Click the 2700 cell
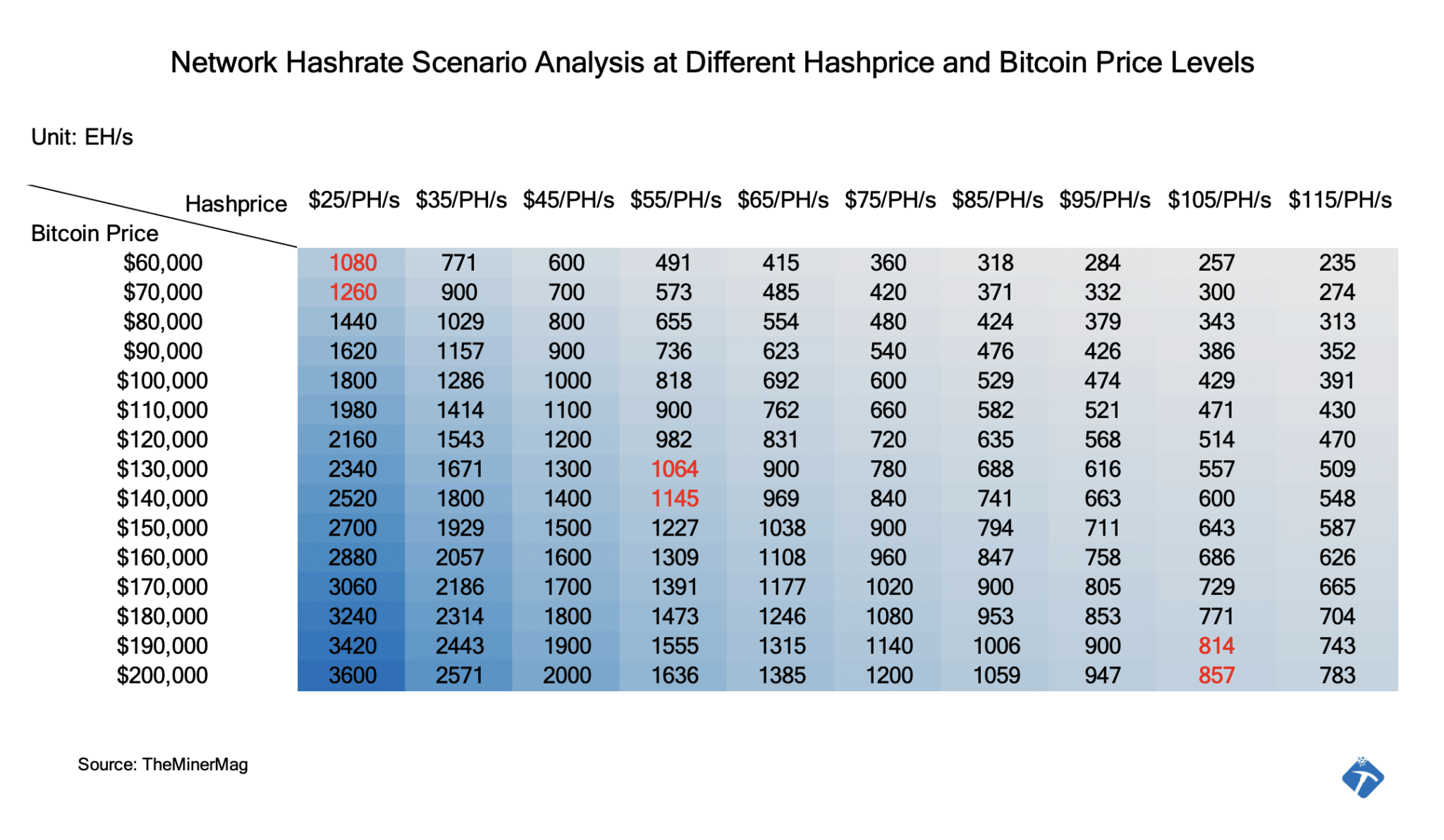Image resolution: width=1444 pixels, height=840 pixels. (x=353, y=528)
